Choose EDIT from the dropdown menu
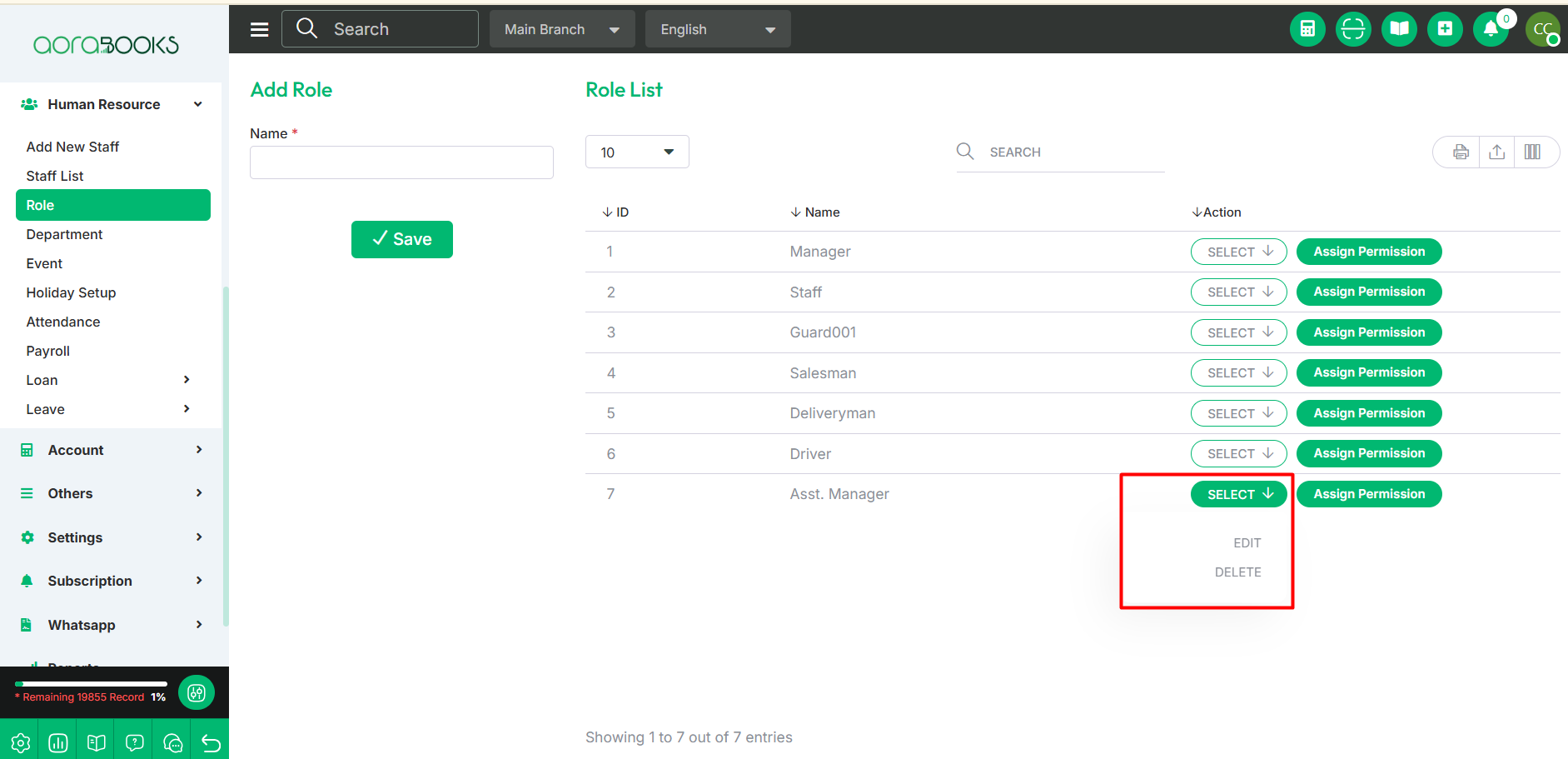 (1247, 542)
